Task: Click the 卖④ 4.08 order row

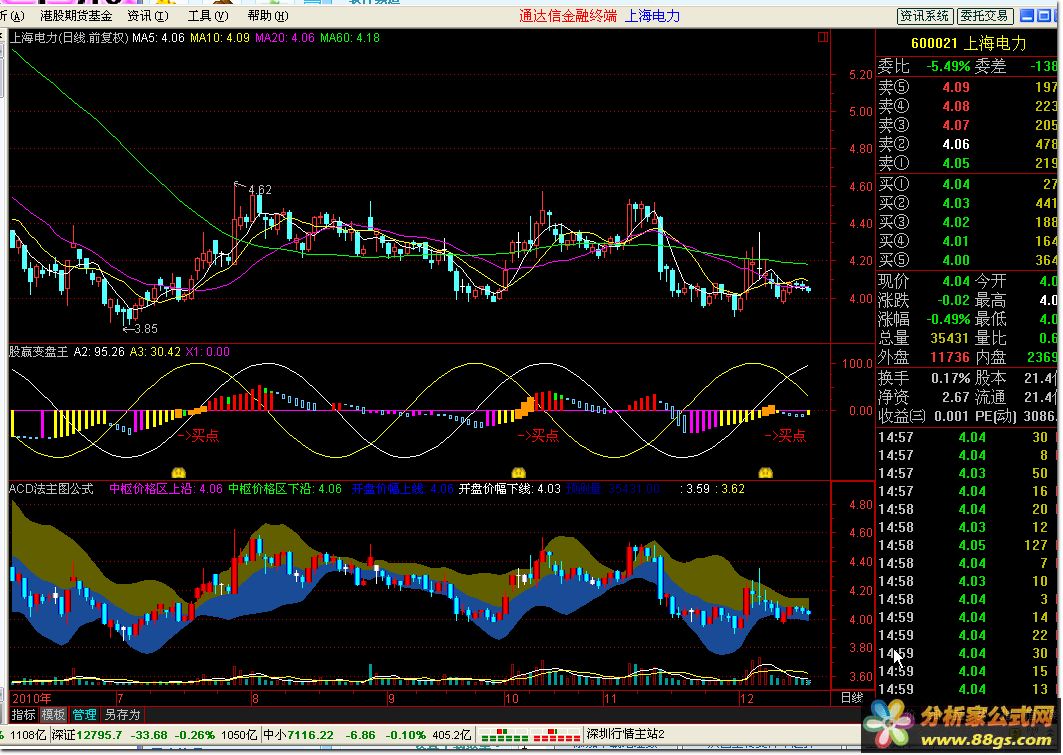Action: [967, 106]
